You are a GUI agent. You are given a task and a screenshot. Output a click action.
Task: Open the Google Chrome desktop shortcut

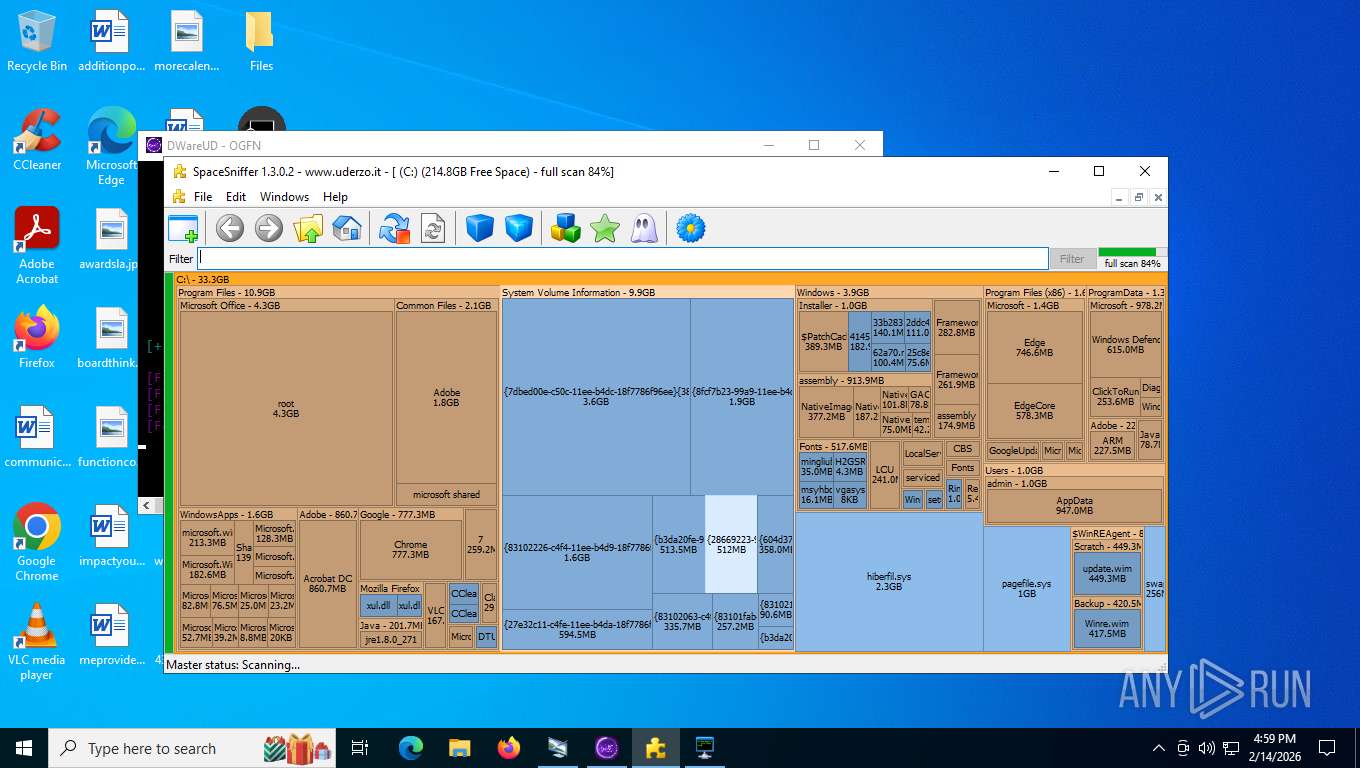[37, 543]
